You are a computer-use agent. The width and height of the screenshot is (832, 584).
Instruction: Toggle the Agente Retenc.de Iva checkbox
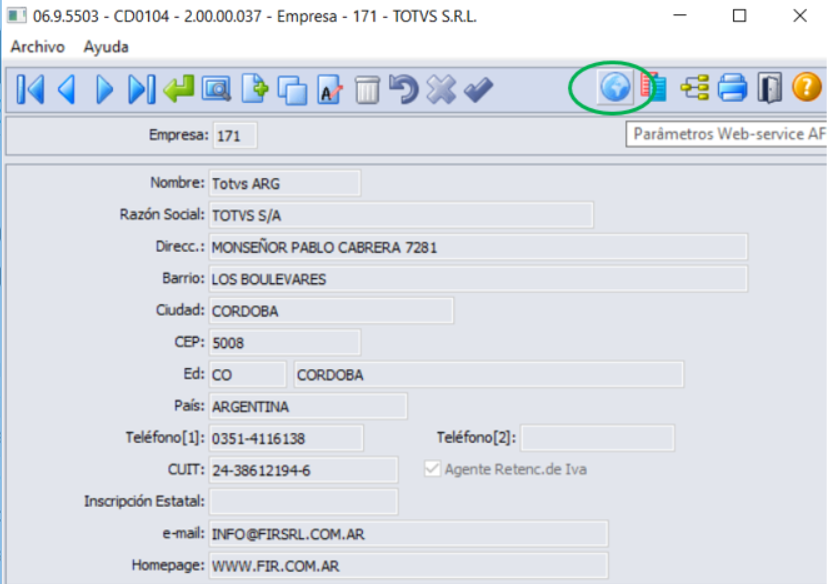coord(432,469)
